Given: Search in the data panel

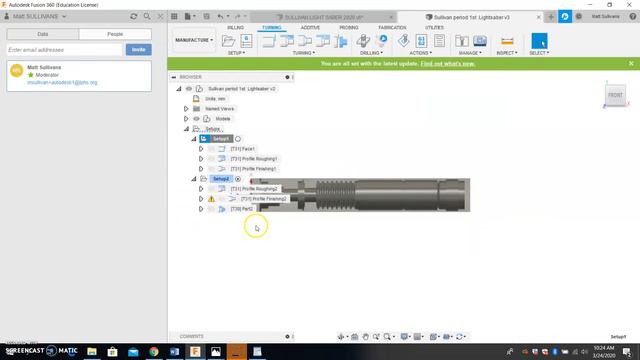Looking at the screenshot, I should click(147, 16).
